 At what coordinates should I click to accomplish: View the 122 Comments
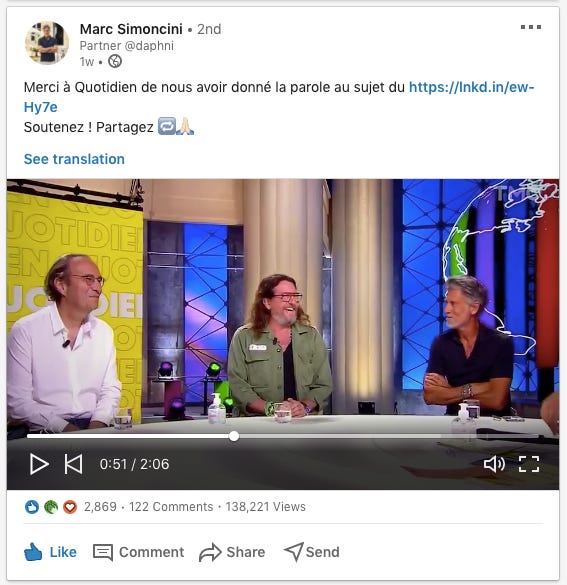pos(171,507)
